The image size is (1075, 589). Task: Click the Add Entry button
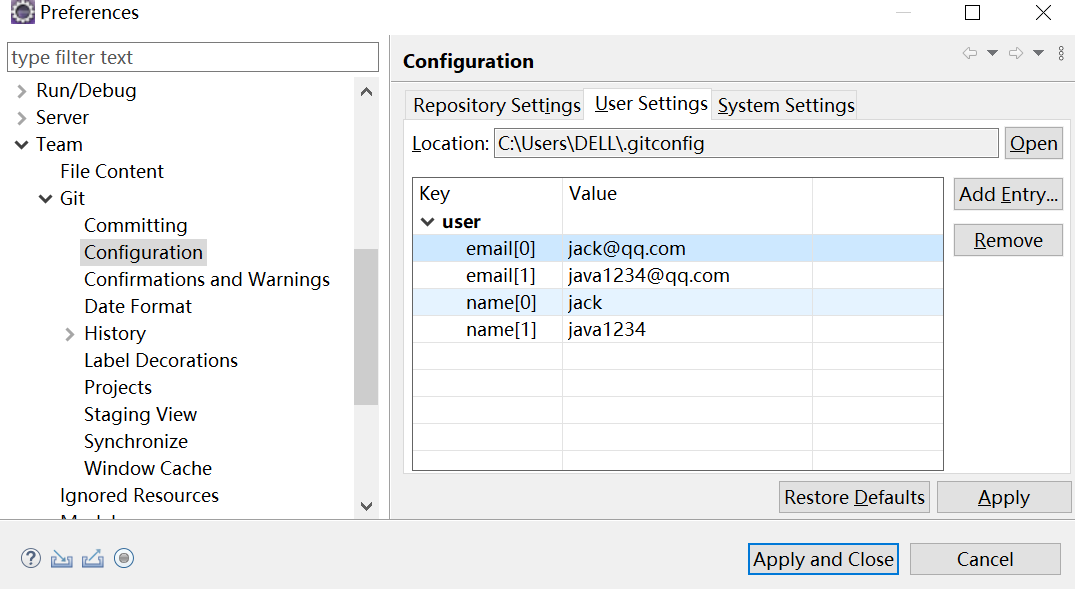(x=1008, y=195)
